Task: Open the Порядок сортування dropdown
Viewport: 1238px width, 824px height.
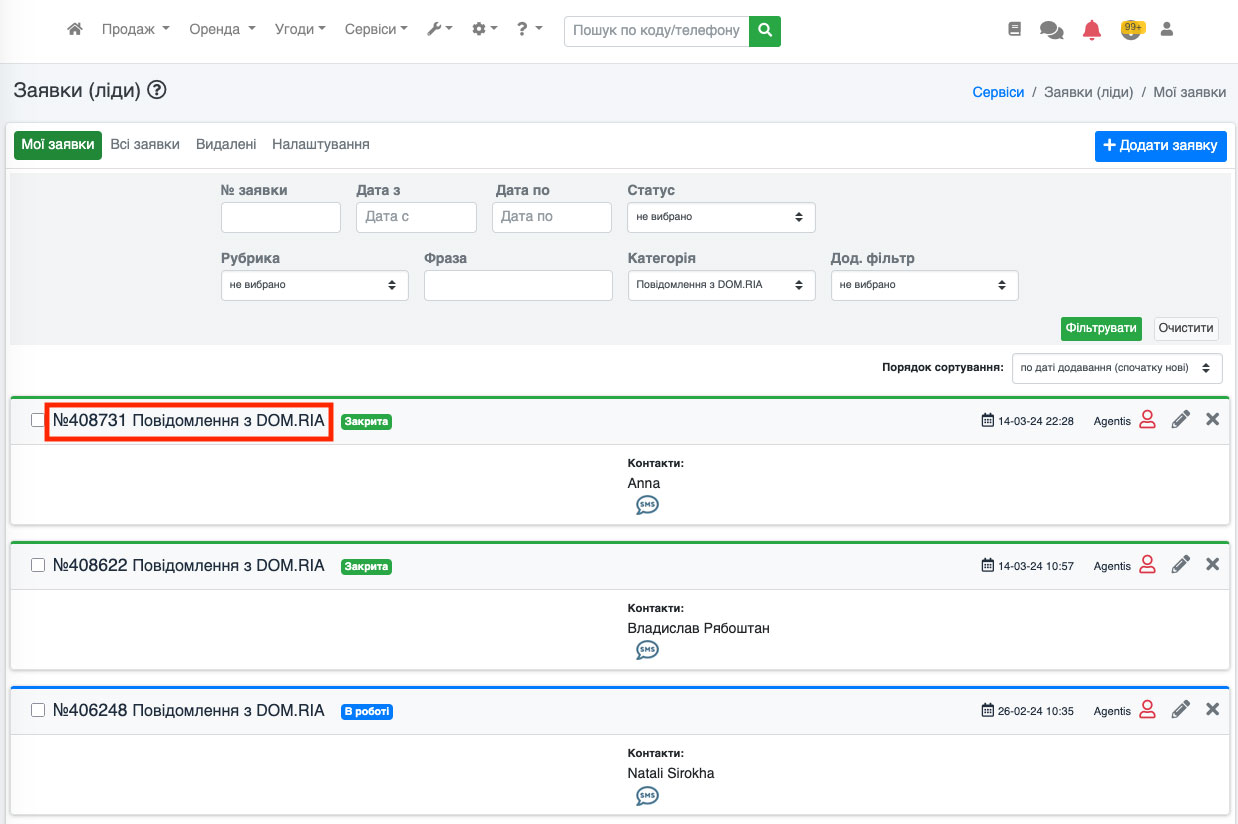Action: pyautogui.click(x=1116, y=367)
